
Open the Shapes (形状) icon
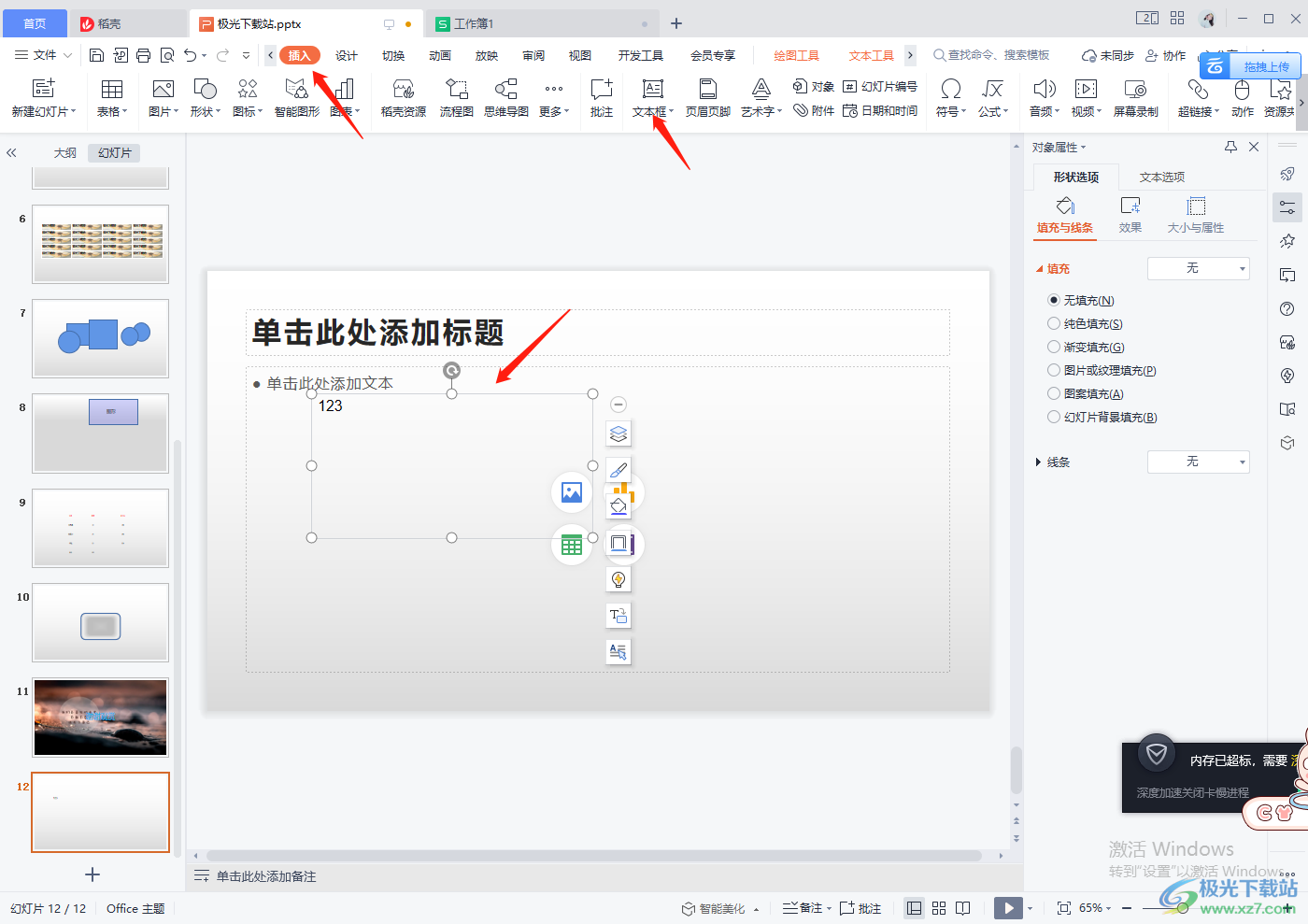(206, 89)
